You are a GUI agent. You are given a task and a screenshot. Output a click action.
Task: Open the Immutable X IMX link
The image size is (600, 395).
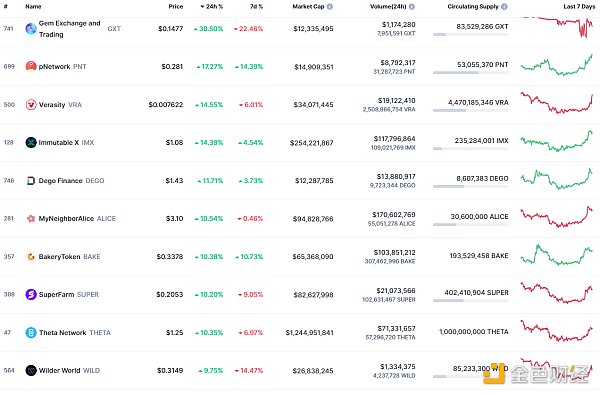point(66,142)
